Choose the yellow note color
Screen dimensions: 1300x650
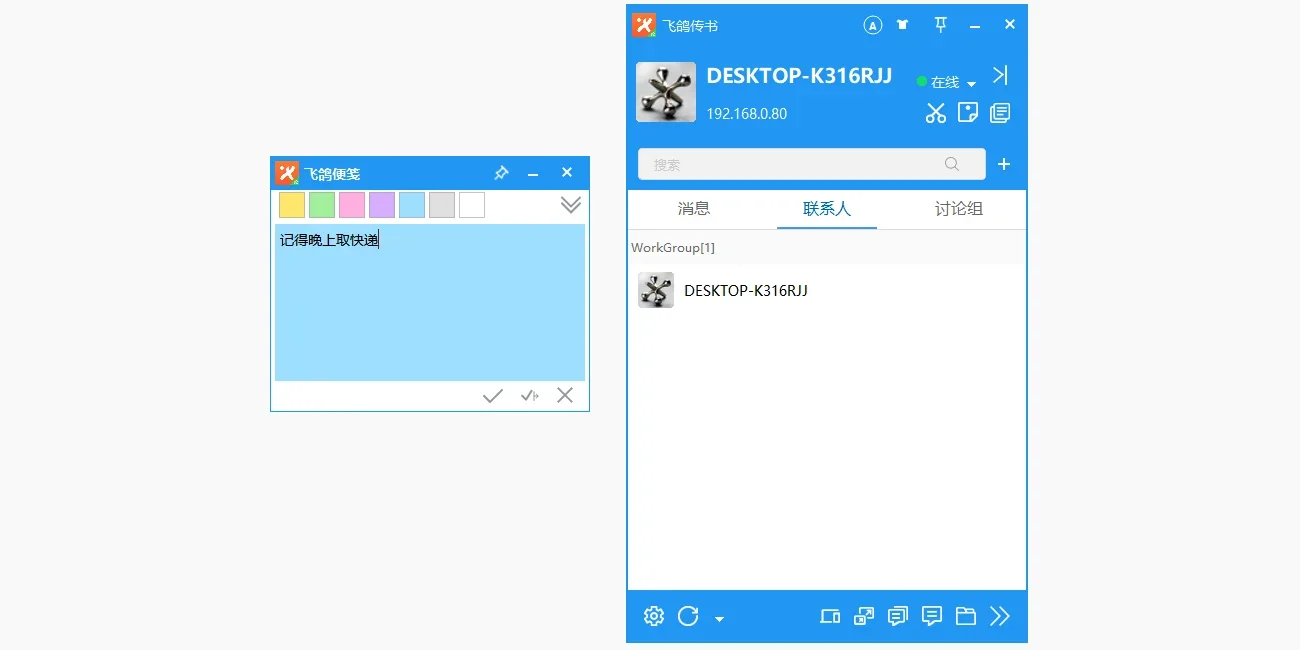(x=292, y=205)
